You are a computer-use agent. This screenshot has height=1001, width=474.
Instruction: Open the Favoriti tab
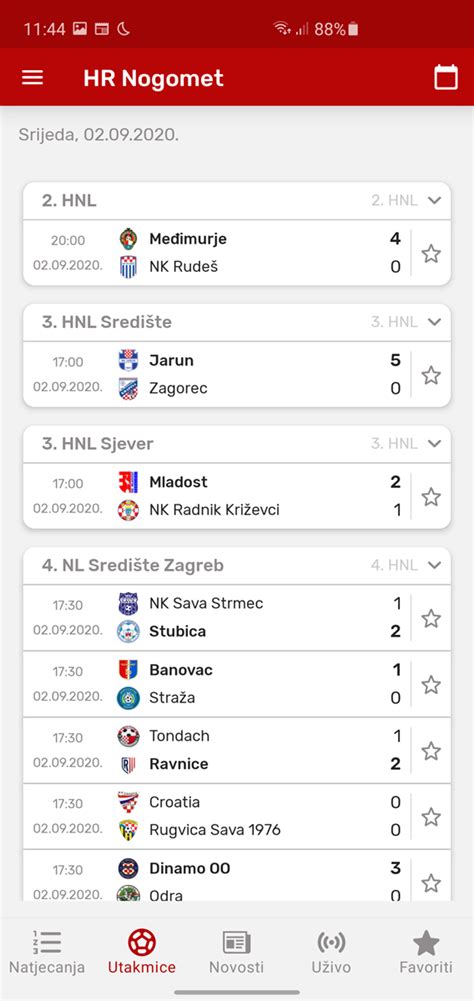[x=426, y=952]
